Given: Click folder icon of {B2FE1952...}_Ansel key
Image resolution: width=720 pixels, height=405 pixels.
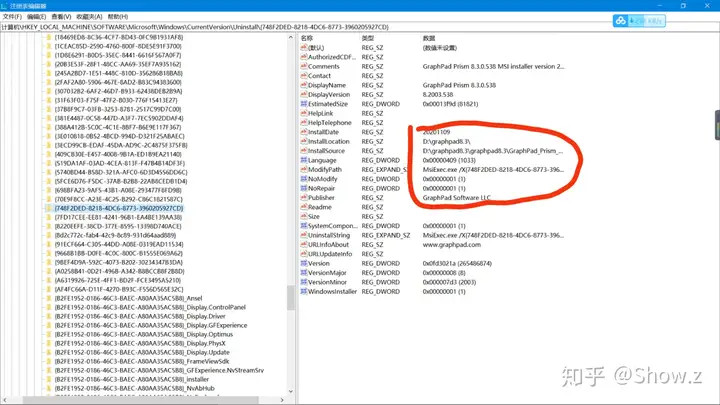Looking at the screenshot, I should [x=49, y=298].
